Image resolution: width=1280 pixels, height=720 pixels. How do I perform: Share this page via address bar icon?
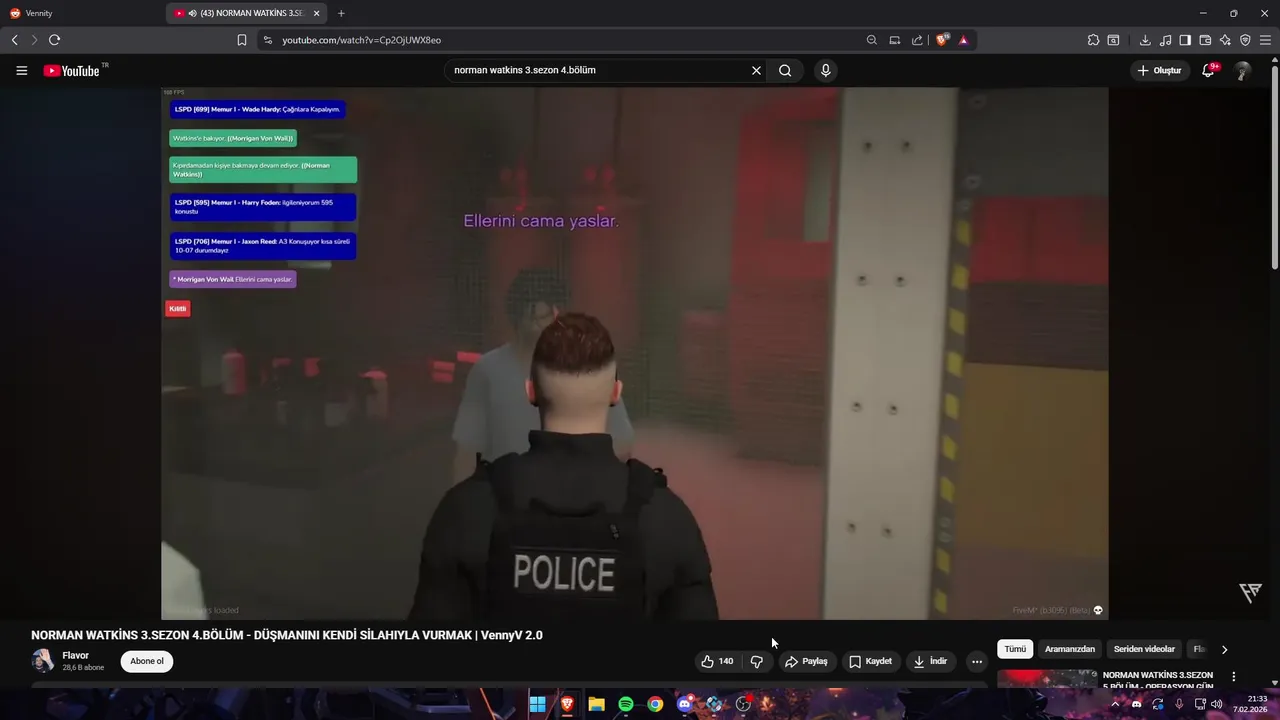[917, 40]
